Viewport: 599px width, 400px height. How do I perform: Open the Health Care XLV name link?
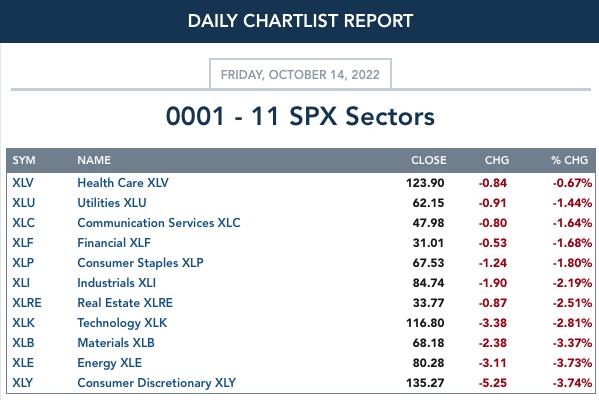pyautogui.click(x=123, y=183)
